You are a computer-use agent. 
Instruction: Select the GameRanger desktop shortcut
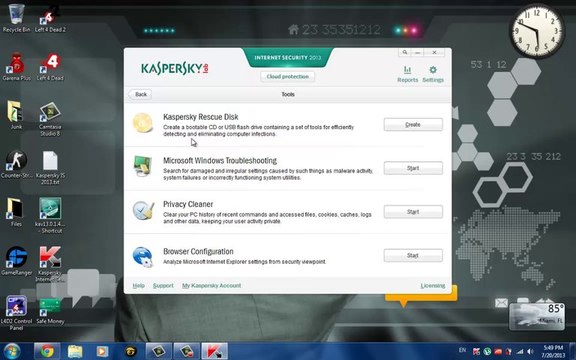coord(16,261)
